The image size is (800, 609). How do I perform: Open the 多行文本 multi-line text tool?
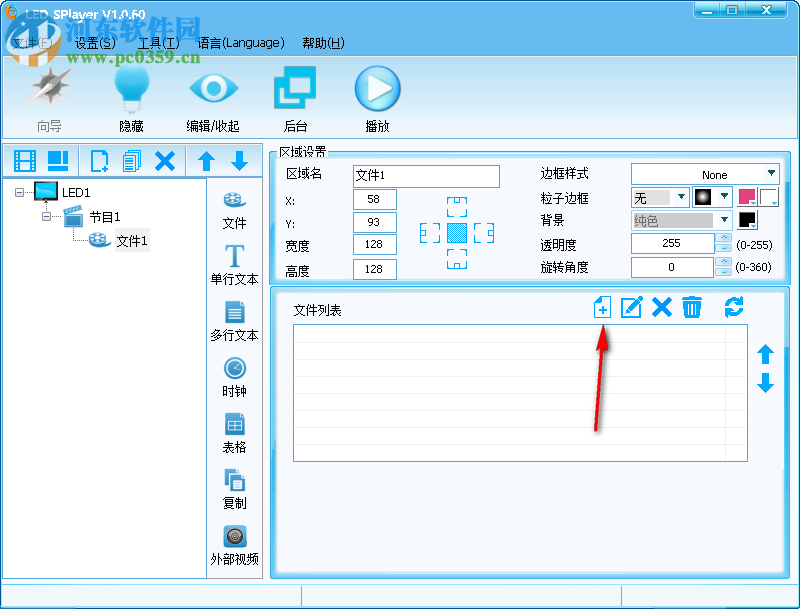coord(234,320)
